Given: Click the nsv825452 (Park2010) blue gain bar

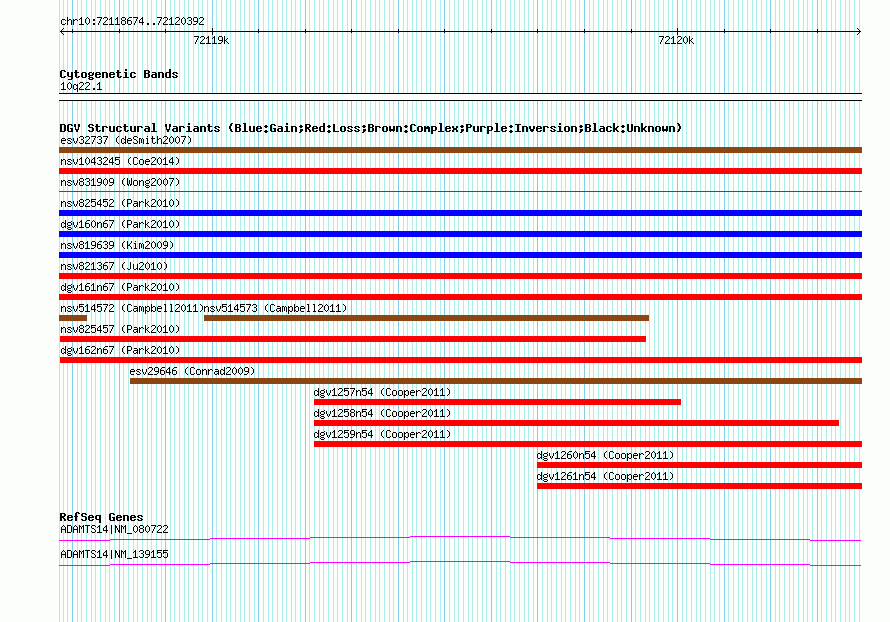Looking at the screenshot, I should coord(460,213).
